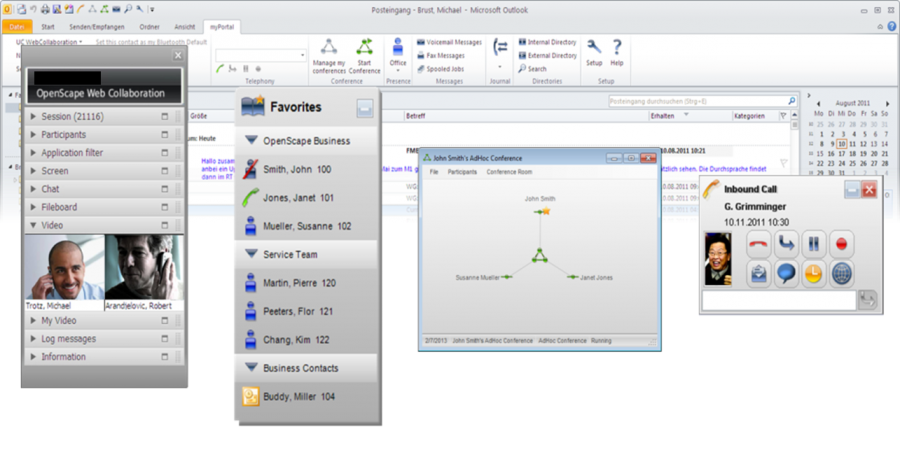Viewport: 900px width, 471px height.
Task: Open Manage my conferences in the ribbon
Action: pyautogui.click(x=329, y=56)
